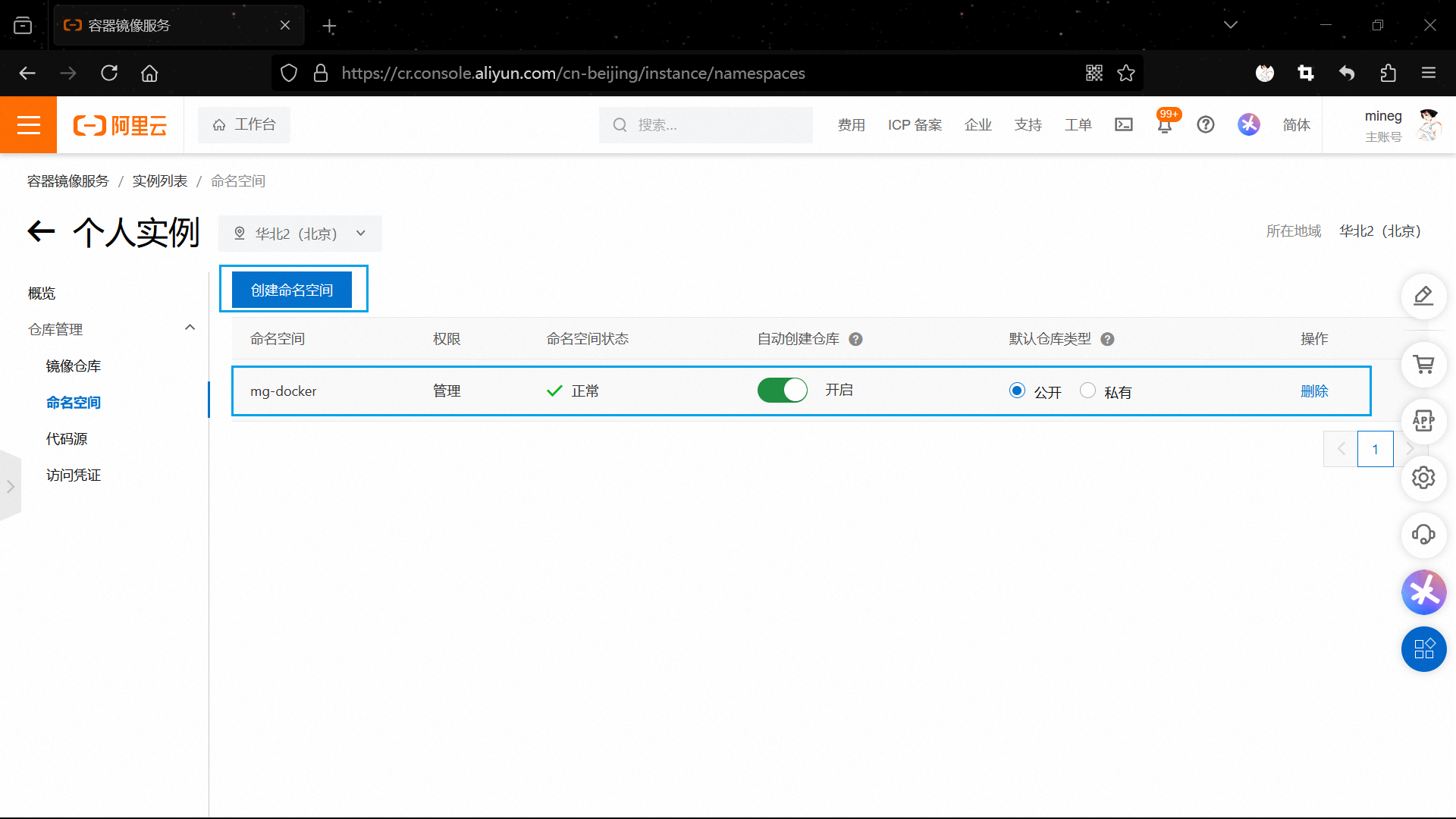This screenshot has height=819, width=1456.
Task: Open the floating AI assistant icon
Action: tap(1423, 591)
